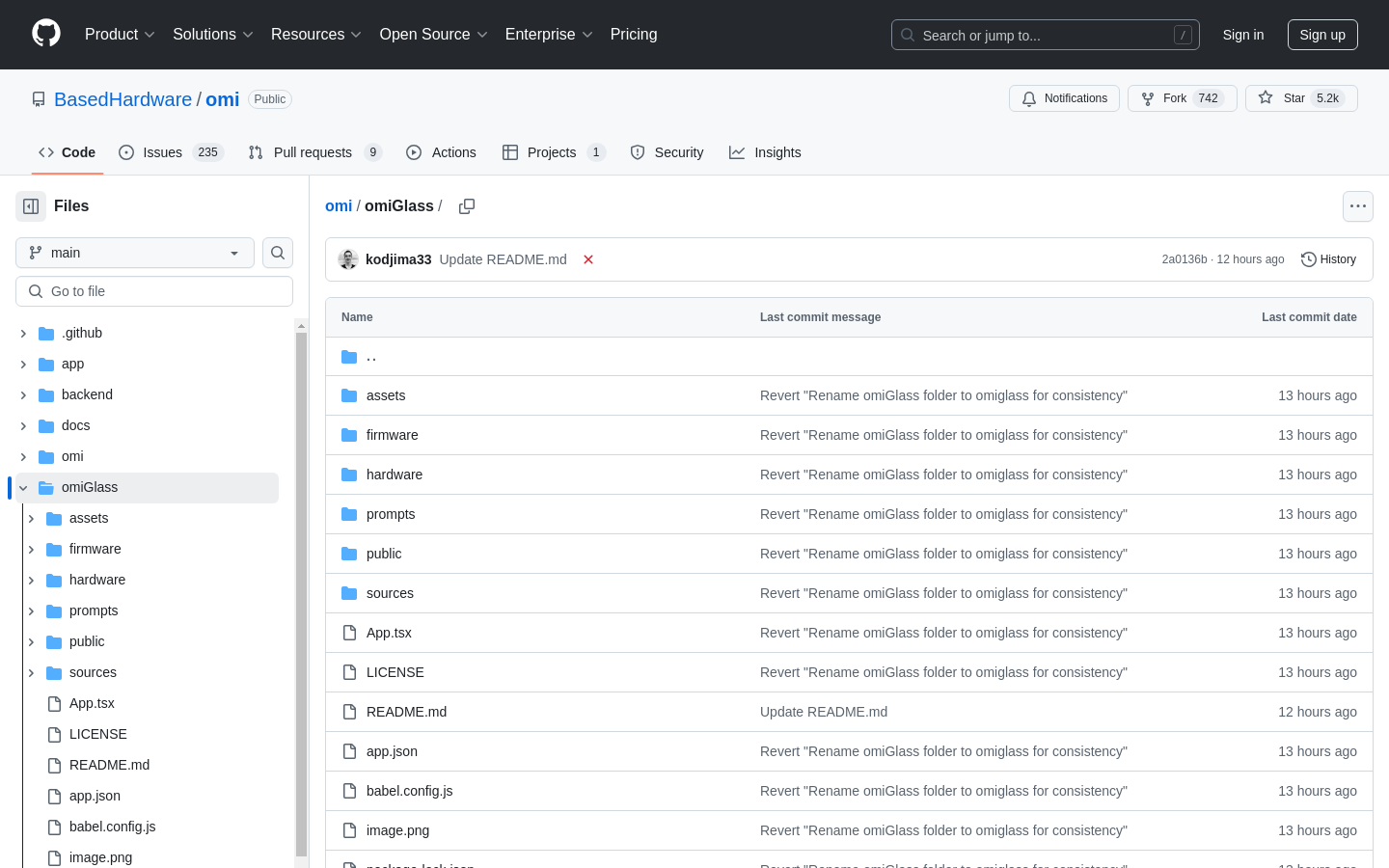Expand the app folder in the tree
1389x868 pixels.
coord(23,364)
